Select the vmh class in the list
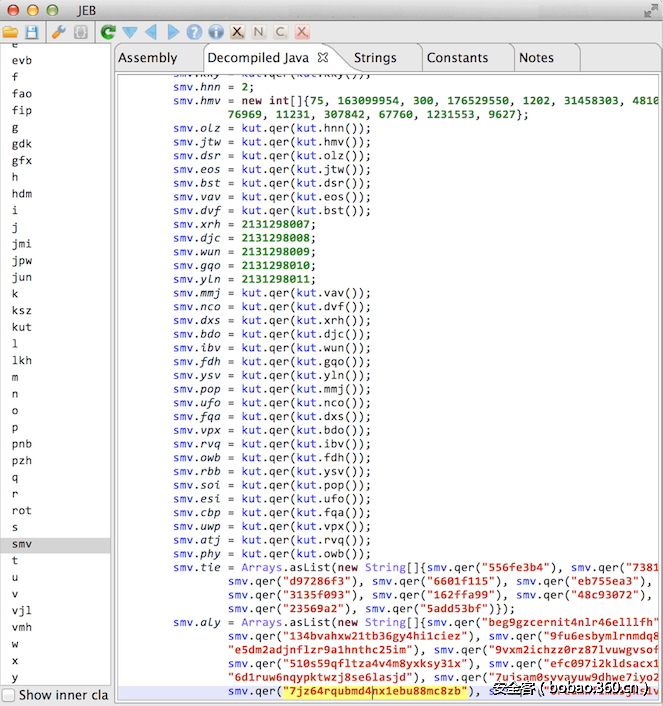 tap(22, 627)
